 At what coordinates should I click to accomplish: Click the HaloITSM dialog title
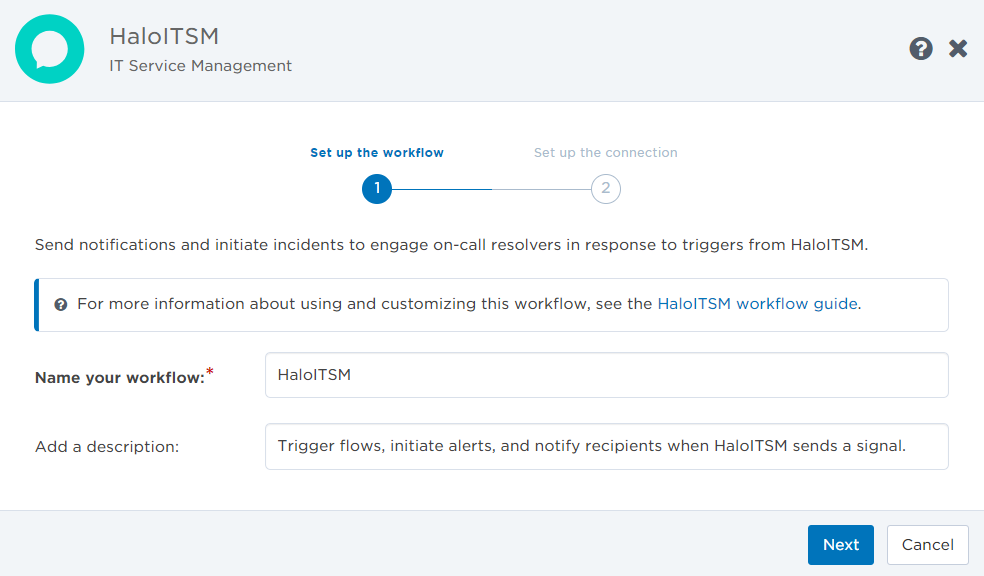163,36
